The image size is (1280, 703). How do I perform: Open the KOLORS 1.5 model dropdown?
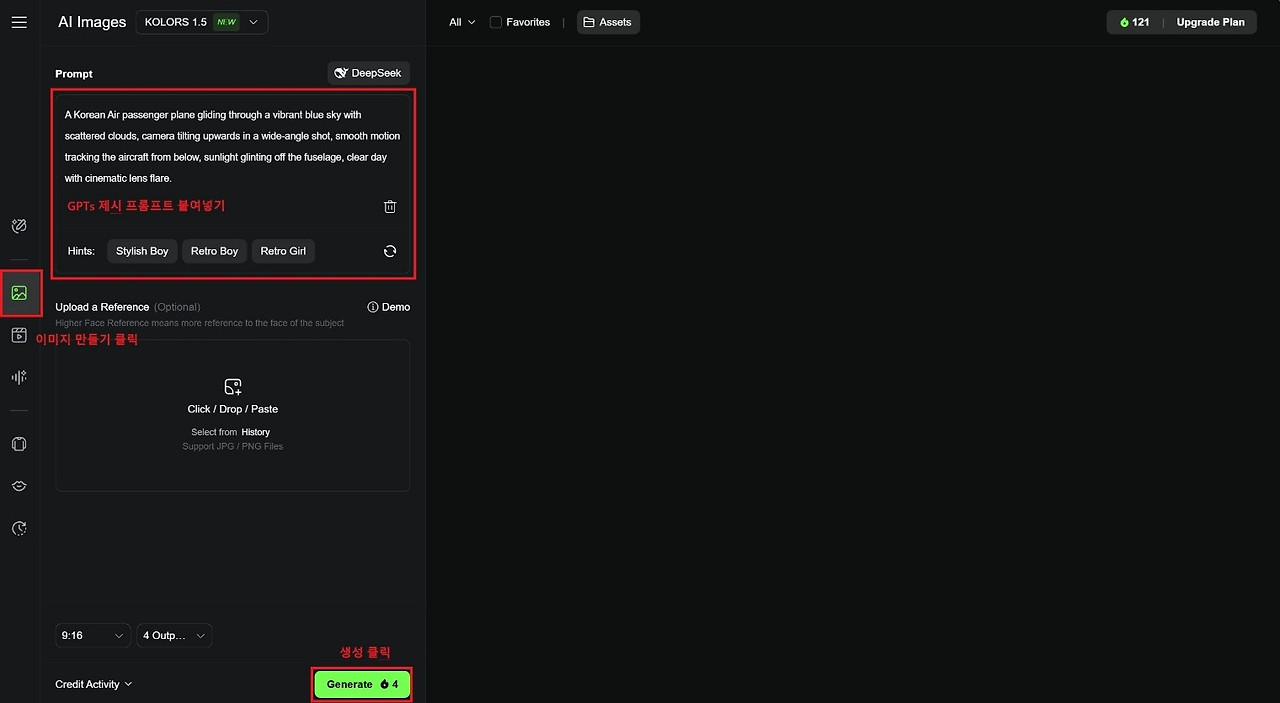click(202, 22)
